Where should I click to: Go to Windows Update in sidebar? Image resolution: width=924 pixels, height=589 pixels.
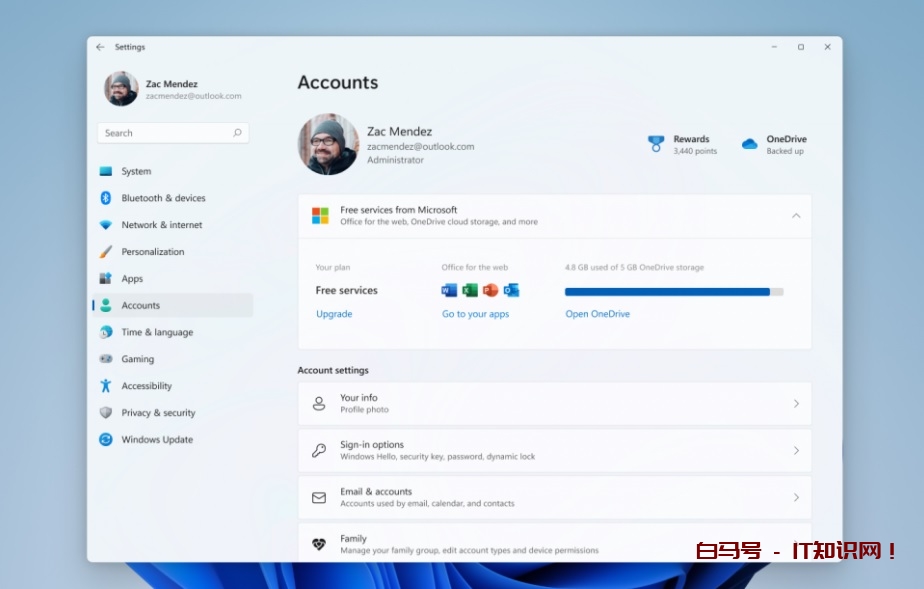pyautogui.click(x=157, y=440)
